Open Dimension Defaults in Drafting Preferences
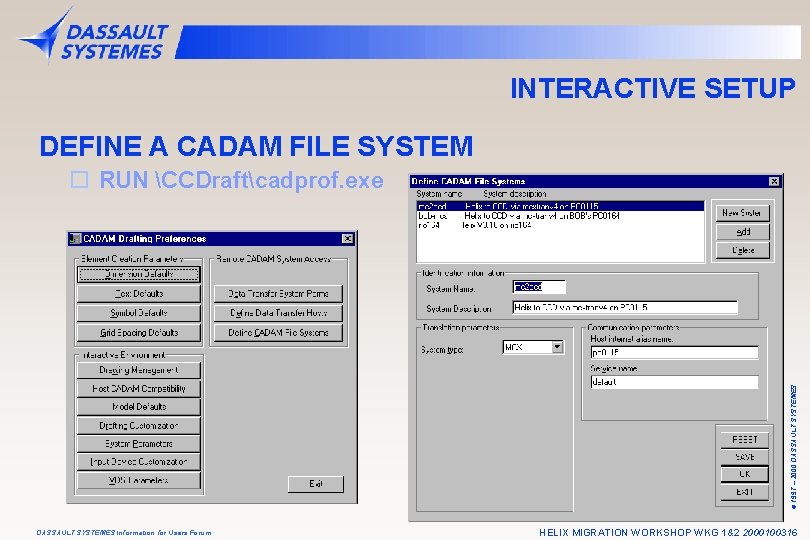 [x=138, y=274]
